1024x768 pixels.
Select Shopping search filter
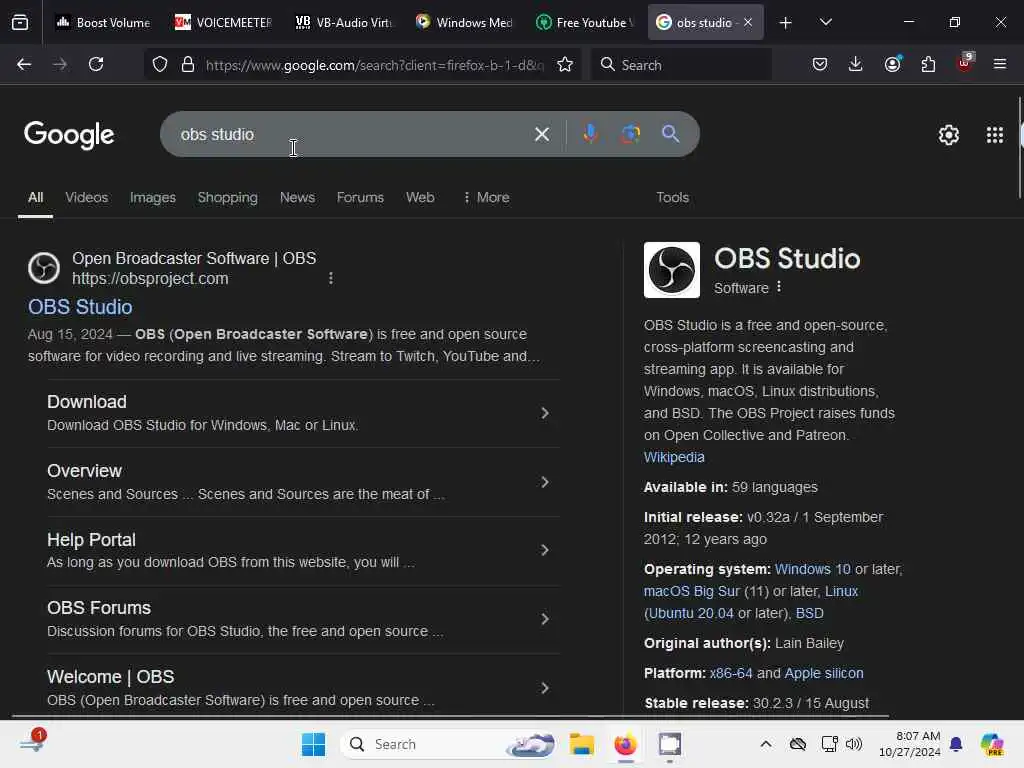(x=227, y=197)
